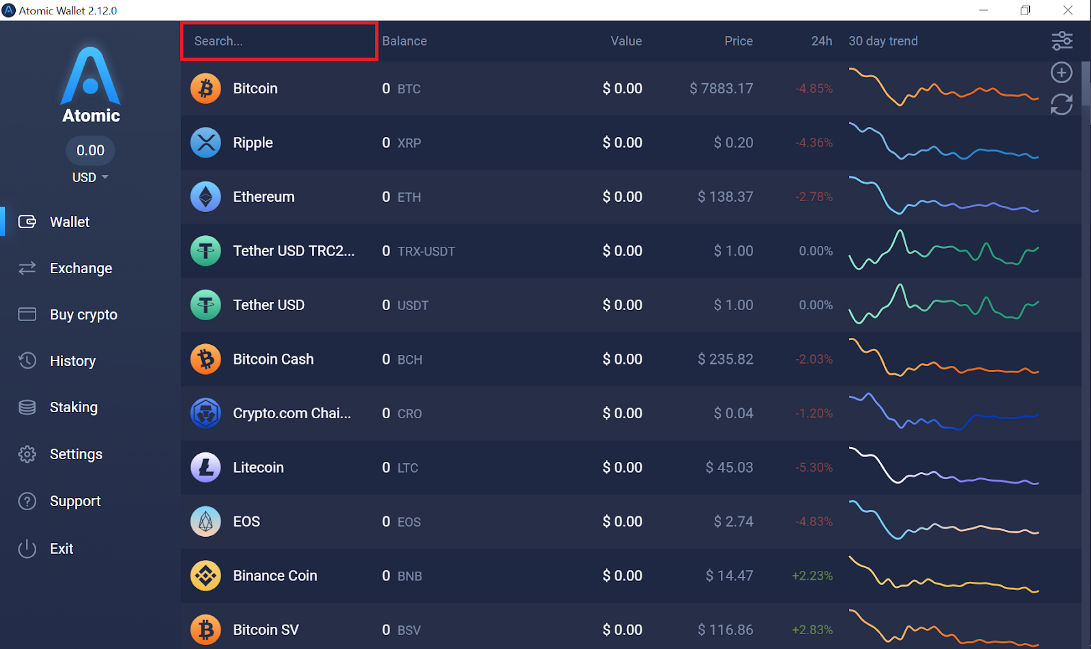Sort by the 24h column header

(822, 41)
